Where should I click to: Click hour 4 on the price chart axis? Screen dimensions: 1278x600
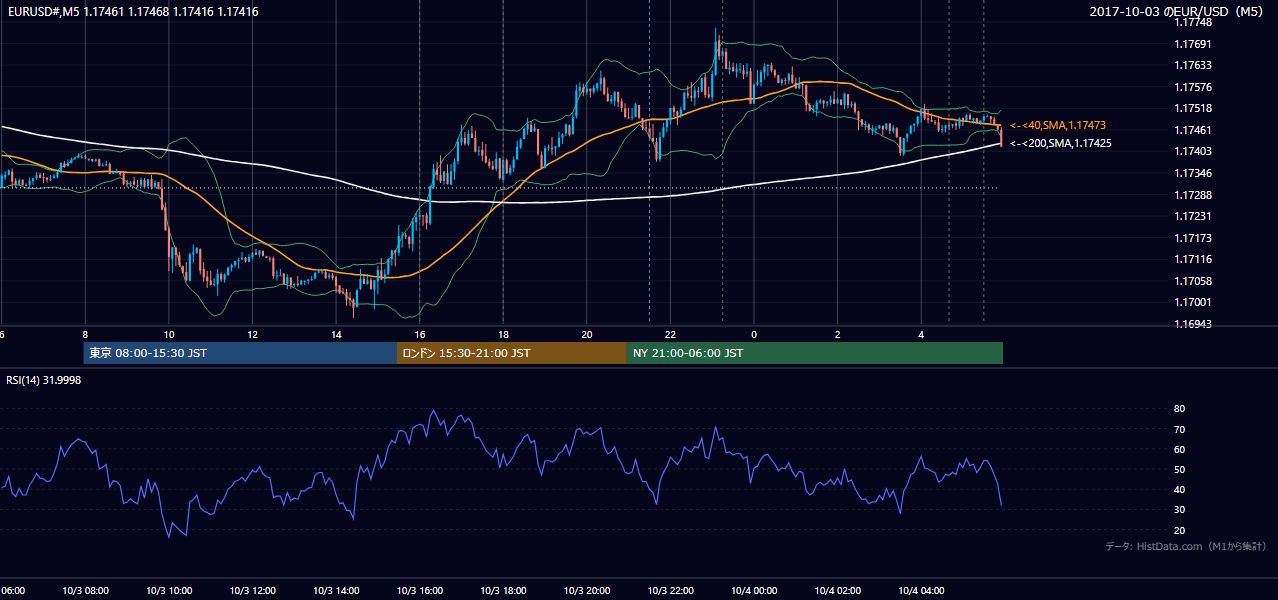click(921, 334)
